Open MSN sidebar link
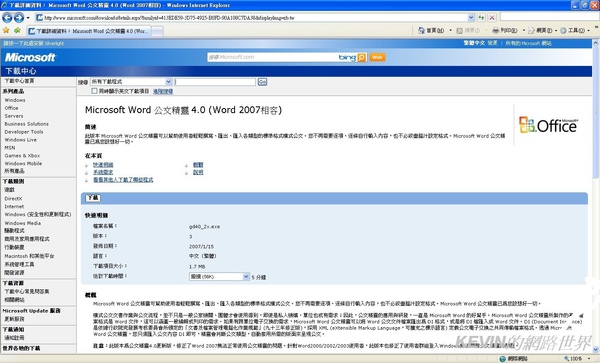Image resolution: width=600 pixels, height=363 pixels. pyautogui.click(x=10, y=148)
